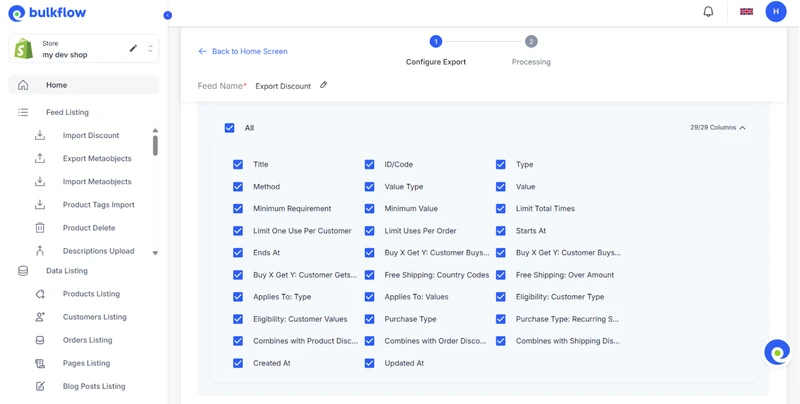Screen dimensions: 800x404
Task: Click the Orders Listing inbox icon
Action: [40, 340]
